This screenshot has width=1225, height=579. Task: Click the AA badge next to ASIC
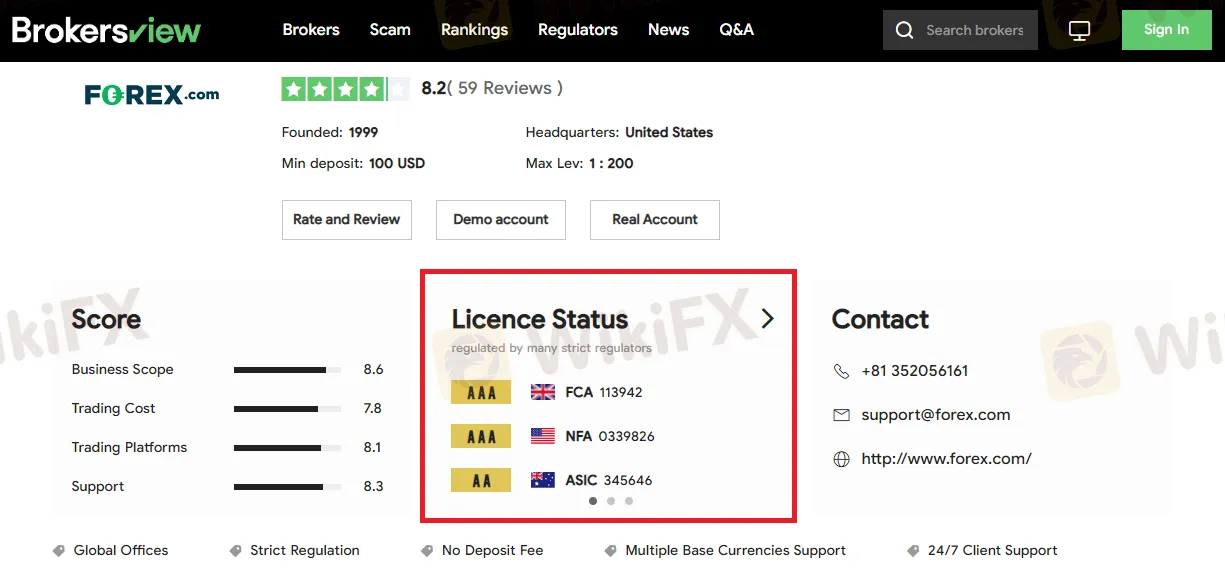[481, 480]
